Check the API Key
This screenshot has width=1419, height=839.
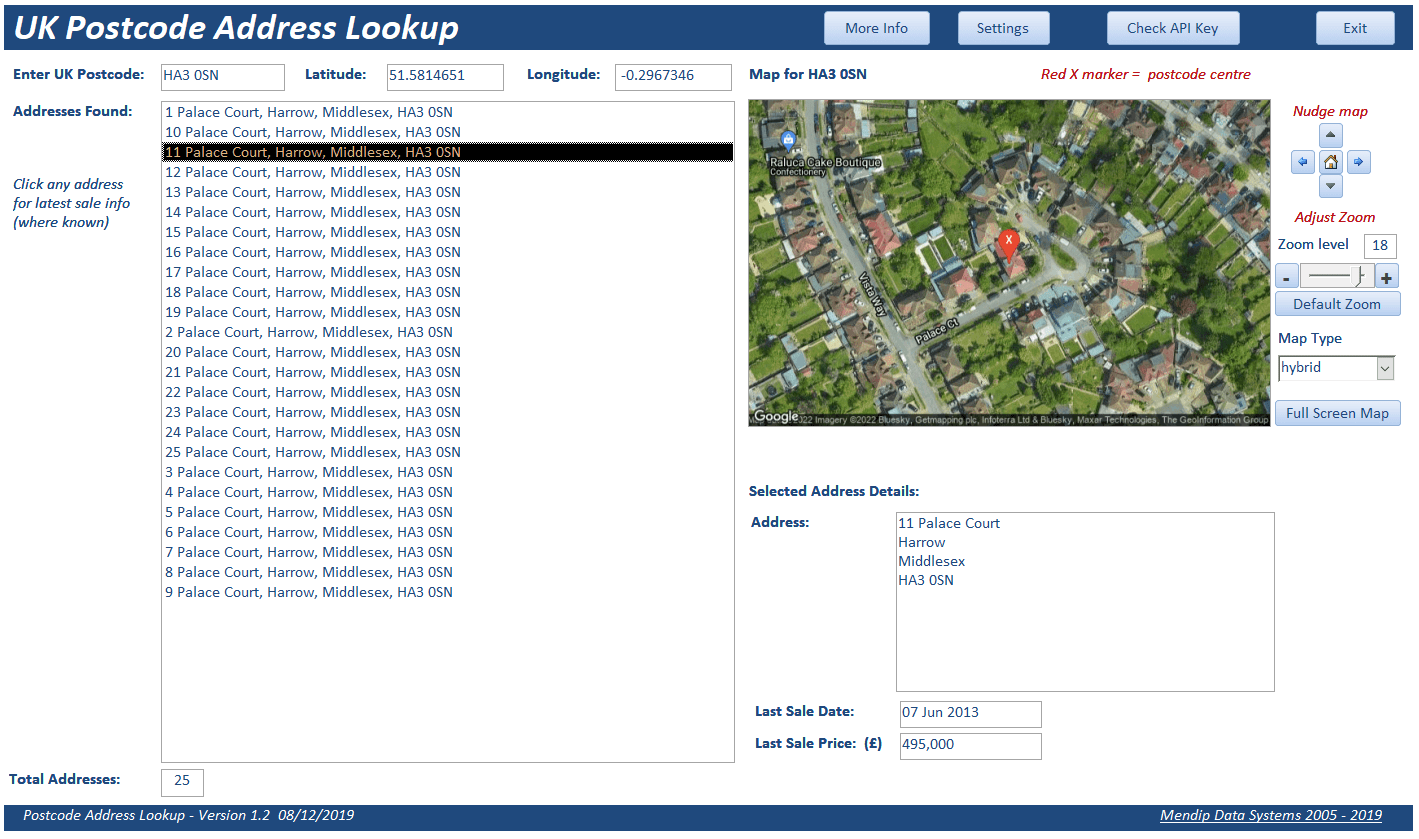pos(1172,28)
